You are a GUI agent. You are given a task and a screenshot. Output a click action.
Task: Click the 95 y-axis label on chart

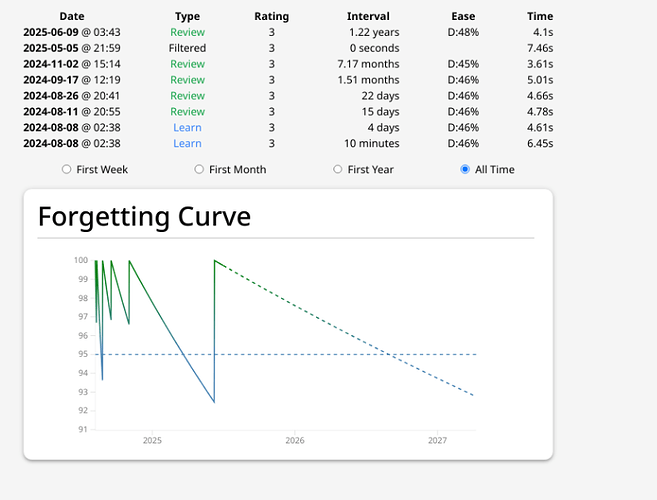83,354
